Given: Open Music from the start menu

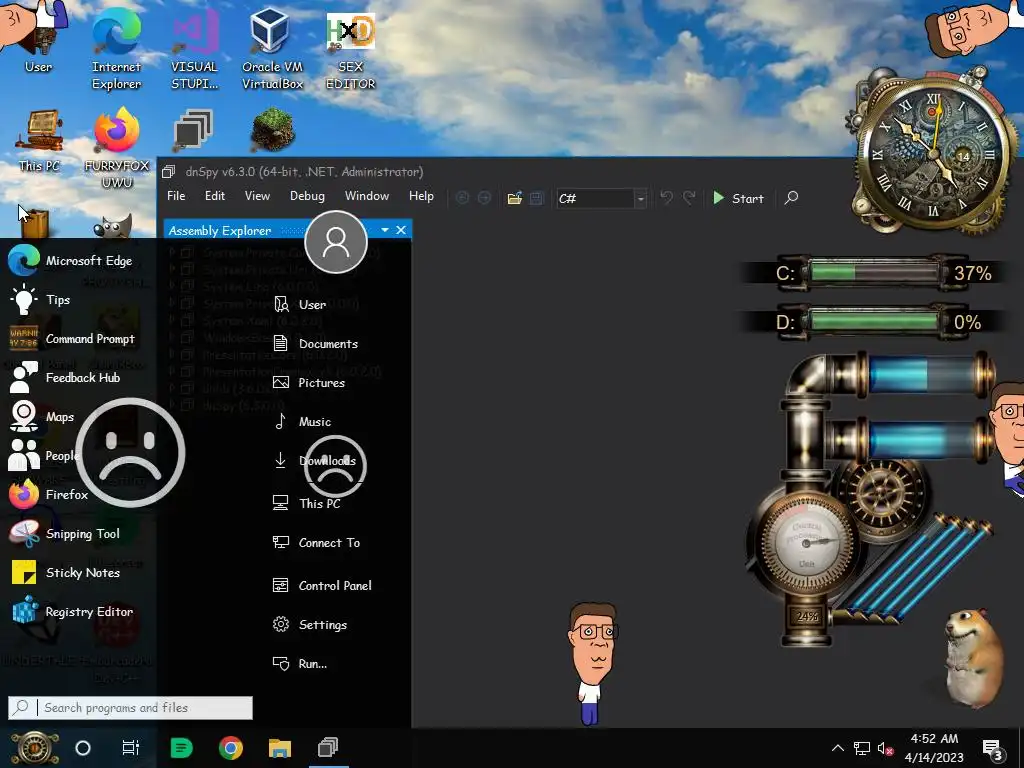Looking at the screenshot, I should click(x=302, y=422).
